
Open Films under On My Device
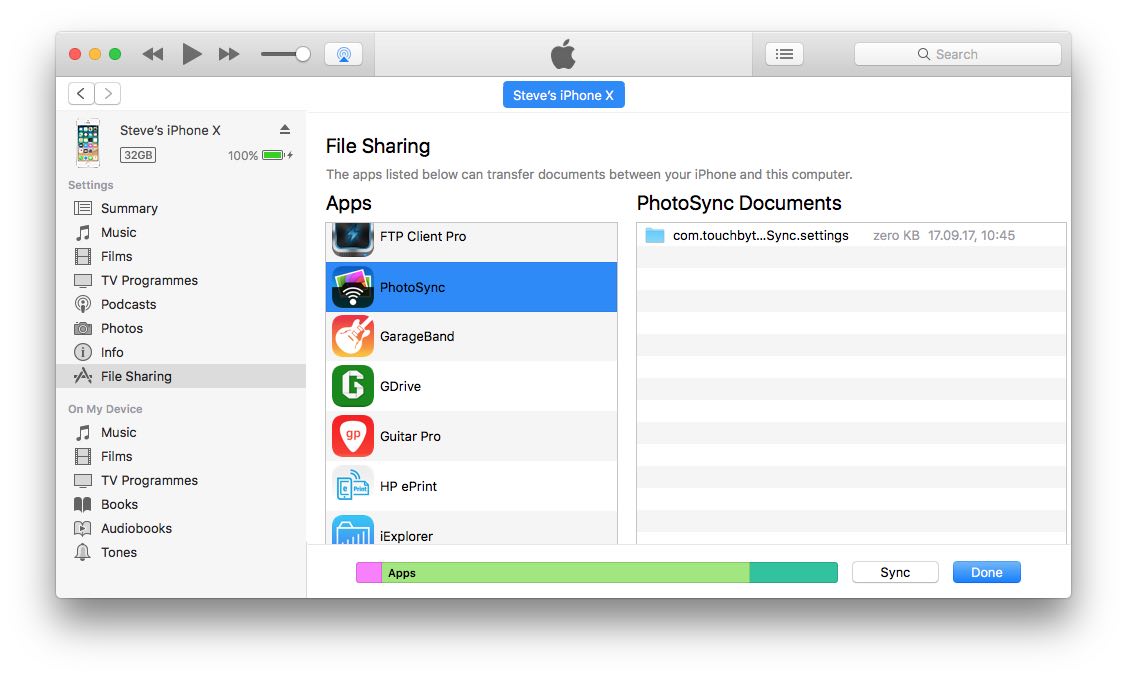pyautogui.click(x=180, y=456)
